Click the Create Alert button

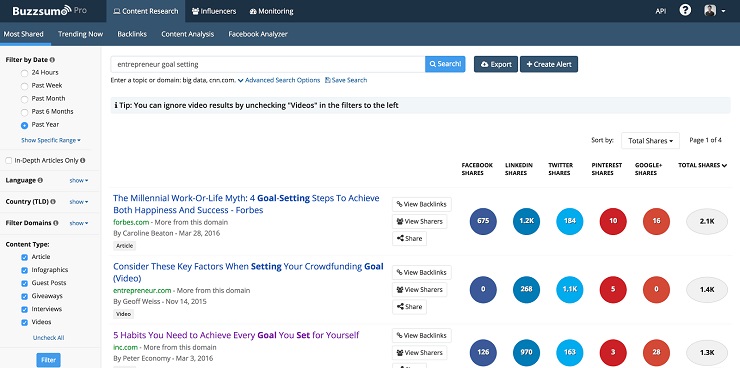[x=549, y=64]
